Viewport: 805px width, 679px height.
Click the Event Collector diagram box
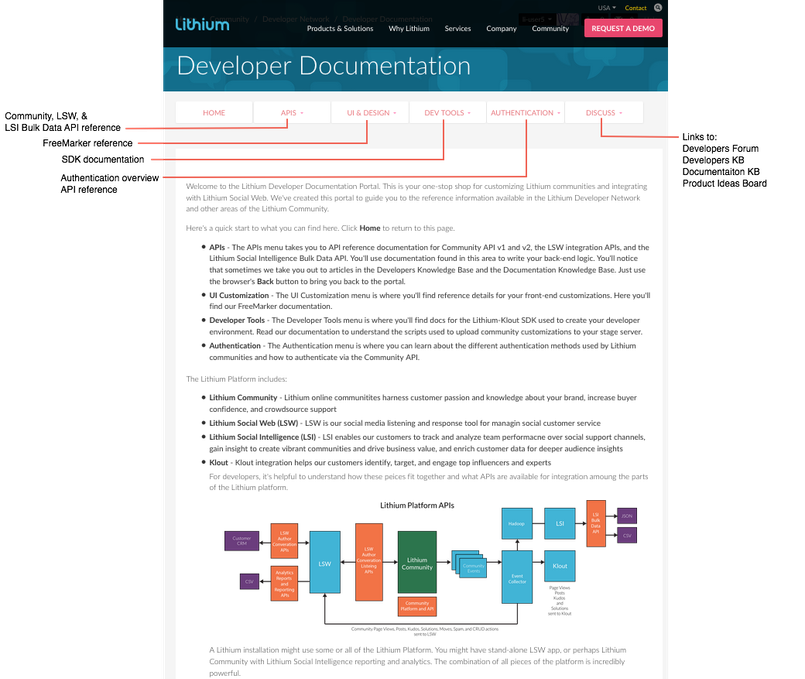point(517,577)
